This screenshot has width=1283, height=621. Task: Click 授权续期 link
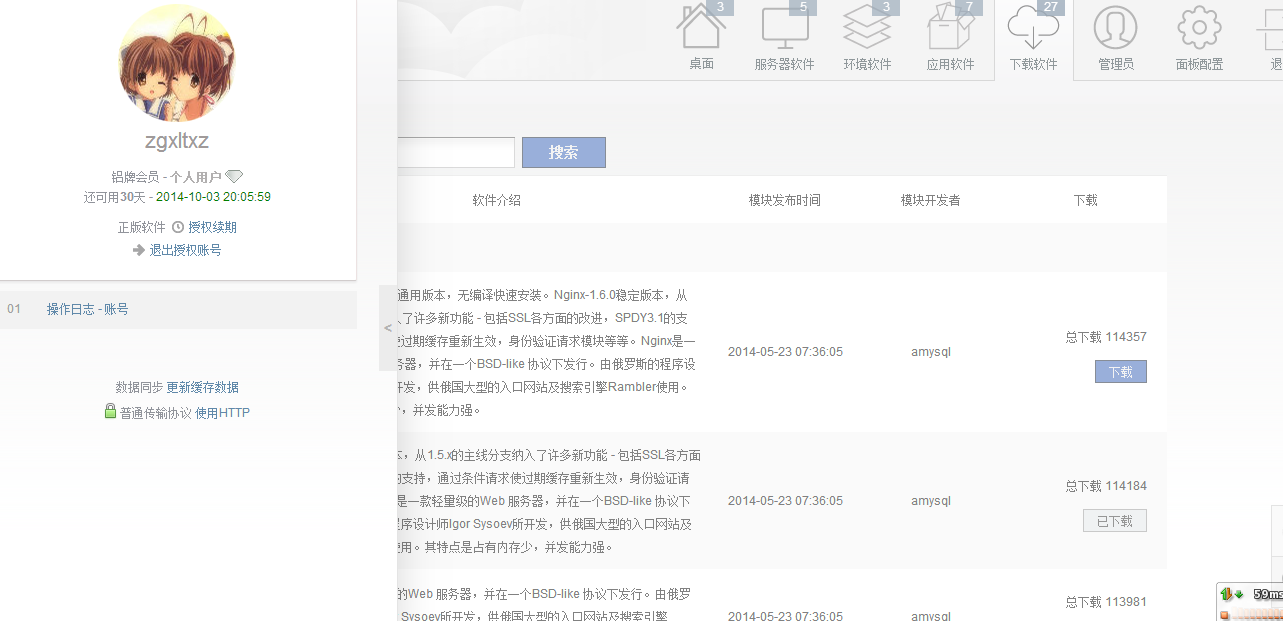point(212,227)
